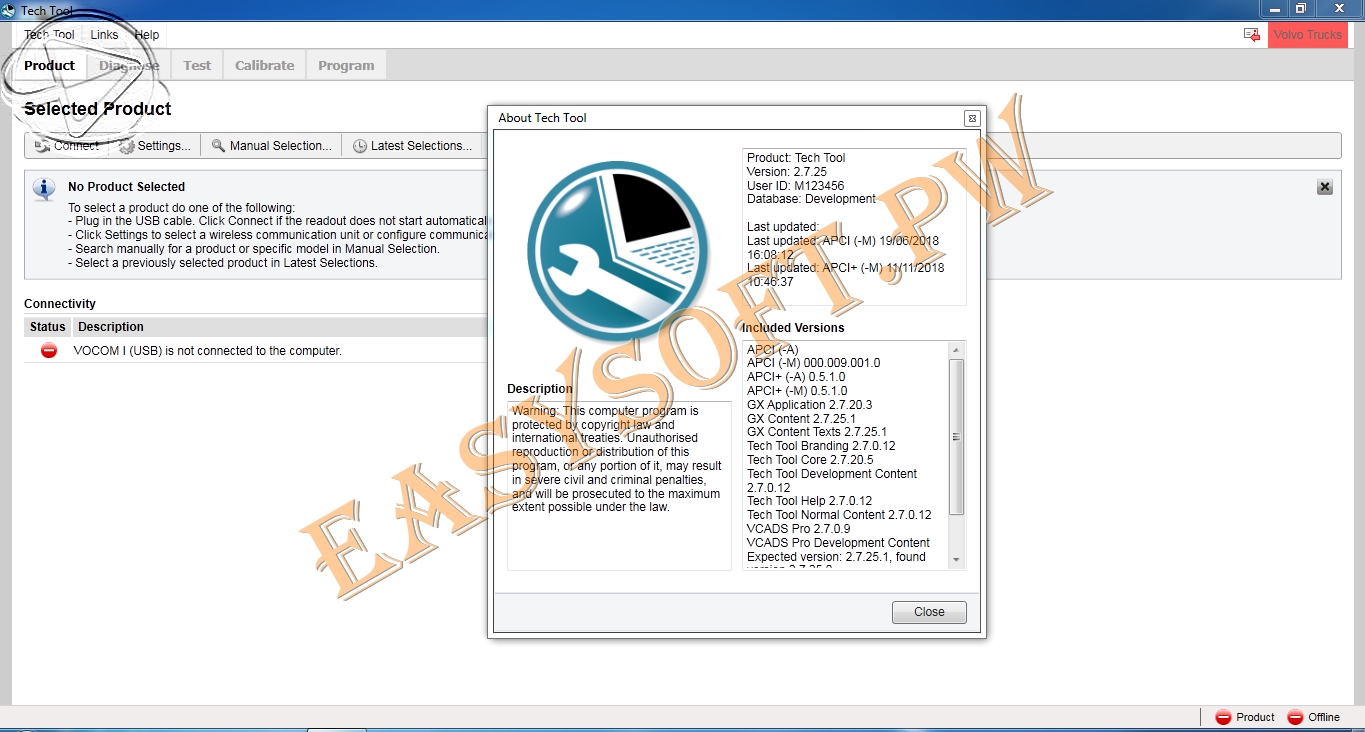The width and height of the screenshot is (1365, 732).
Task: Select 'Tech Tool Core 2.7.20.5' entry
Action: [810, 460]
